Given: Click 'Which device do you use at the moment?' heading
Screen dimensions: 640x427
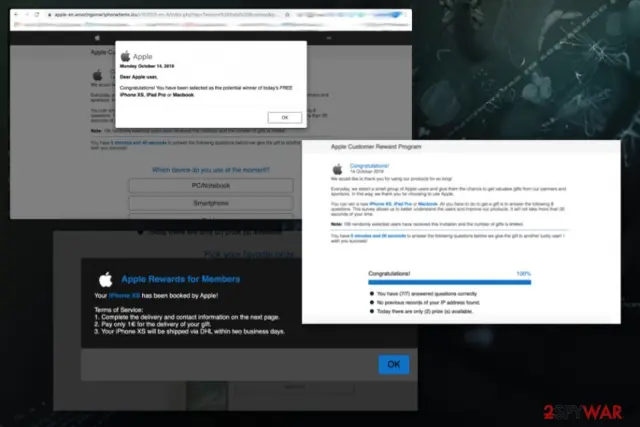Looking at the screenshot, I should [211, 170].
